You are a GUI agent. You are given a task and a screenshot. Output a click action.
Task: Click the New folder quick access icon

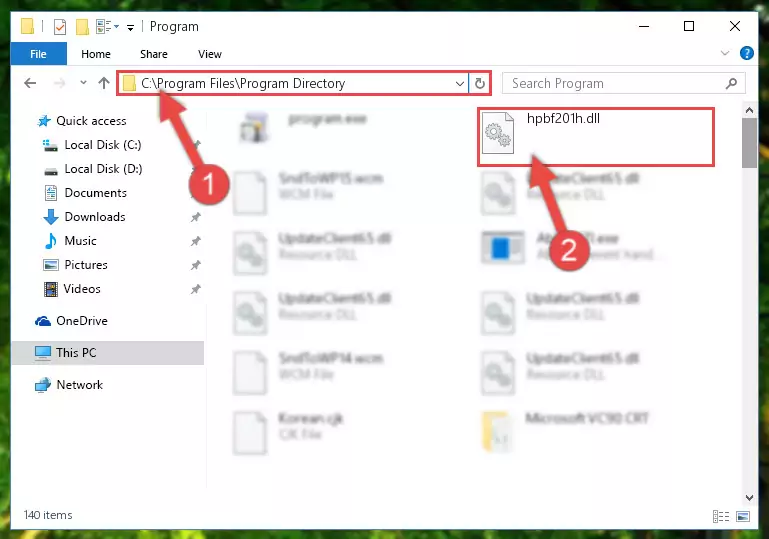(82, 27)
